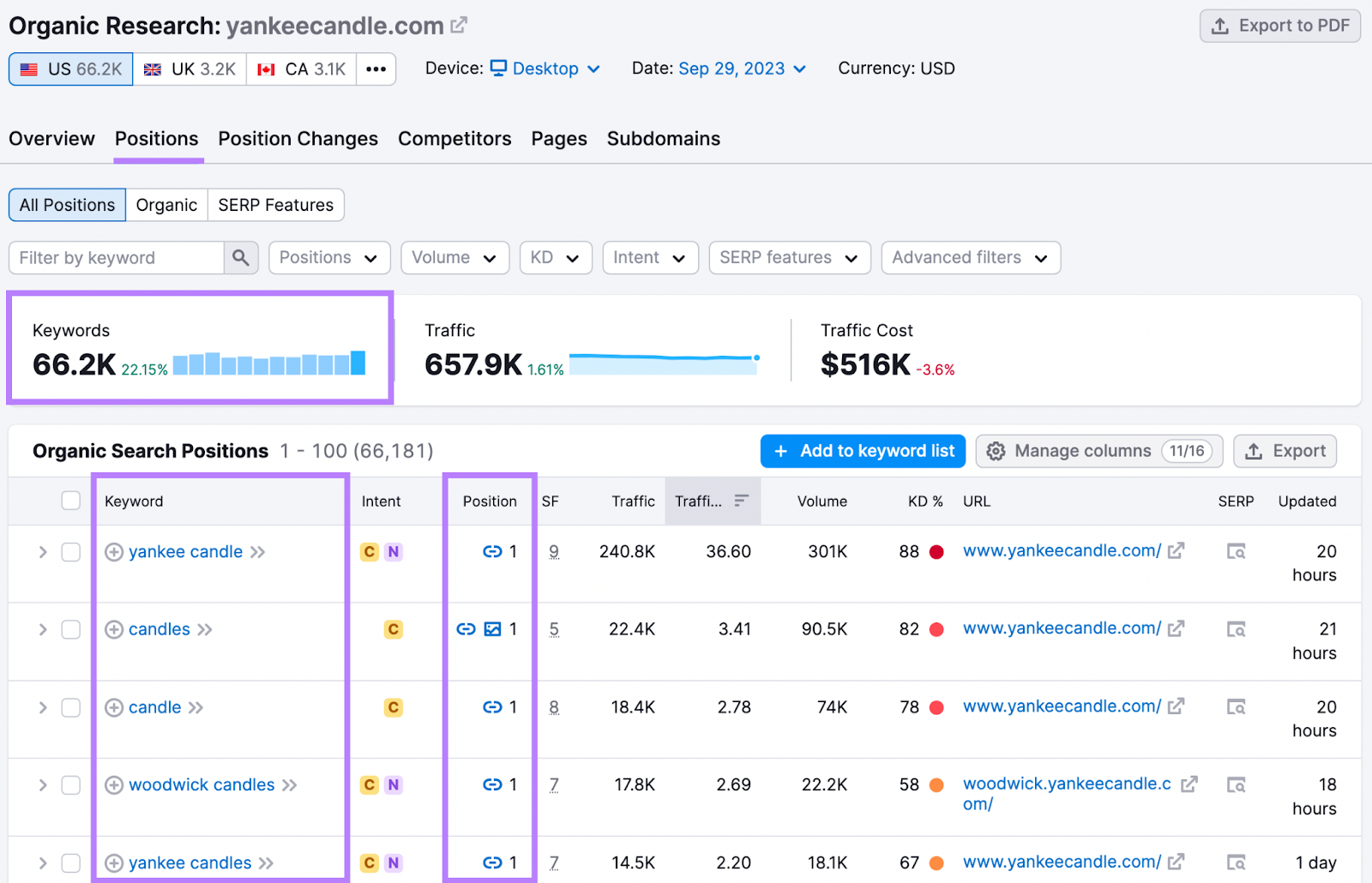View SERP snapshot icon for 'candle' row
Image resolution: width=1372 pixels, height=883 pixels.
point(1236,706)
